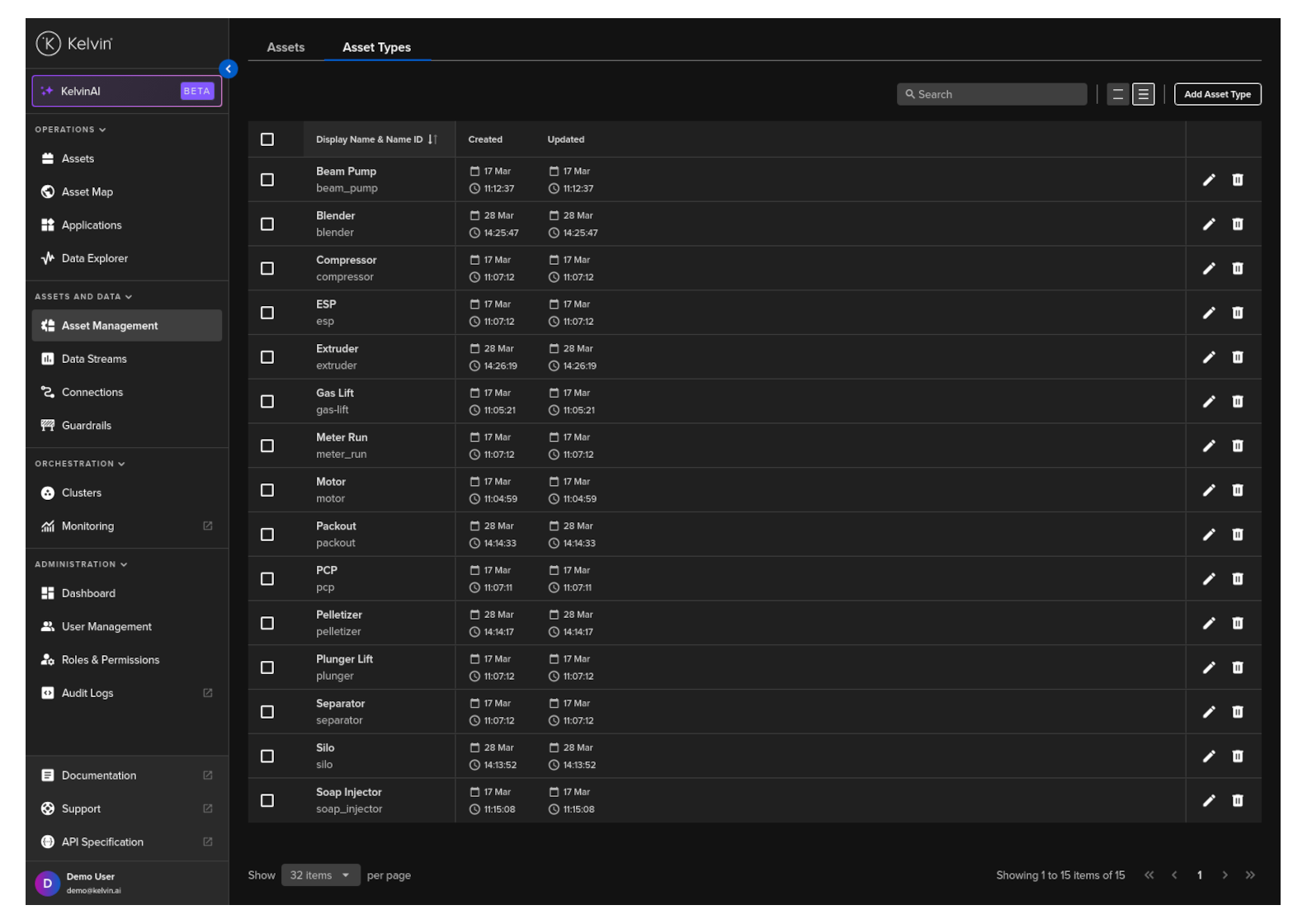Click trash icon on Motor row
This screenshot has height=924, width=1307.
click(1237, 490)
